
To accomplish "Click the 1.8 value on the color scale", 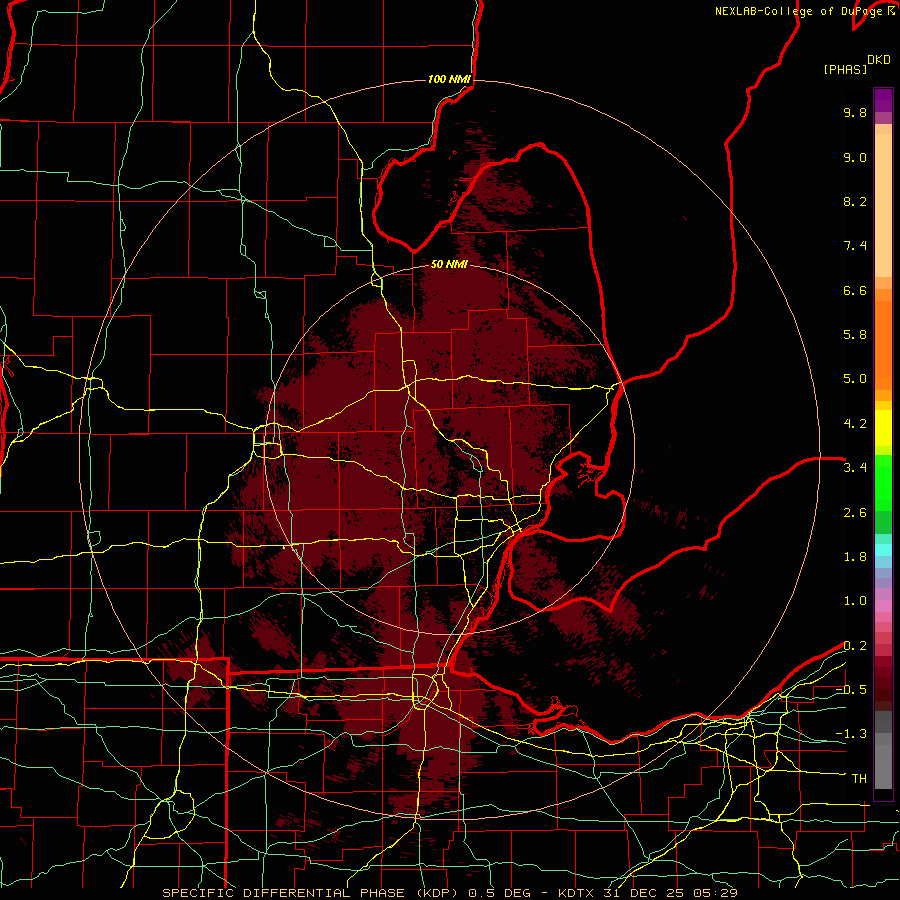I will click(855, 557).
